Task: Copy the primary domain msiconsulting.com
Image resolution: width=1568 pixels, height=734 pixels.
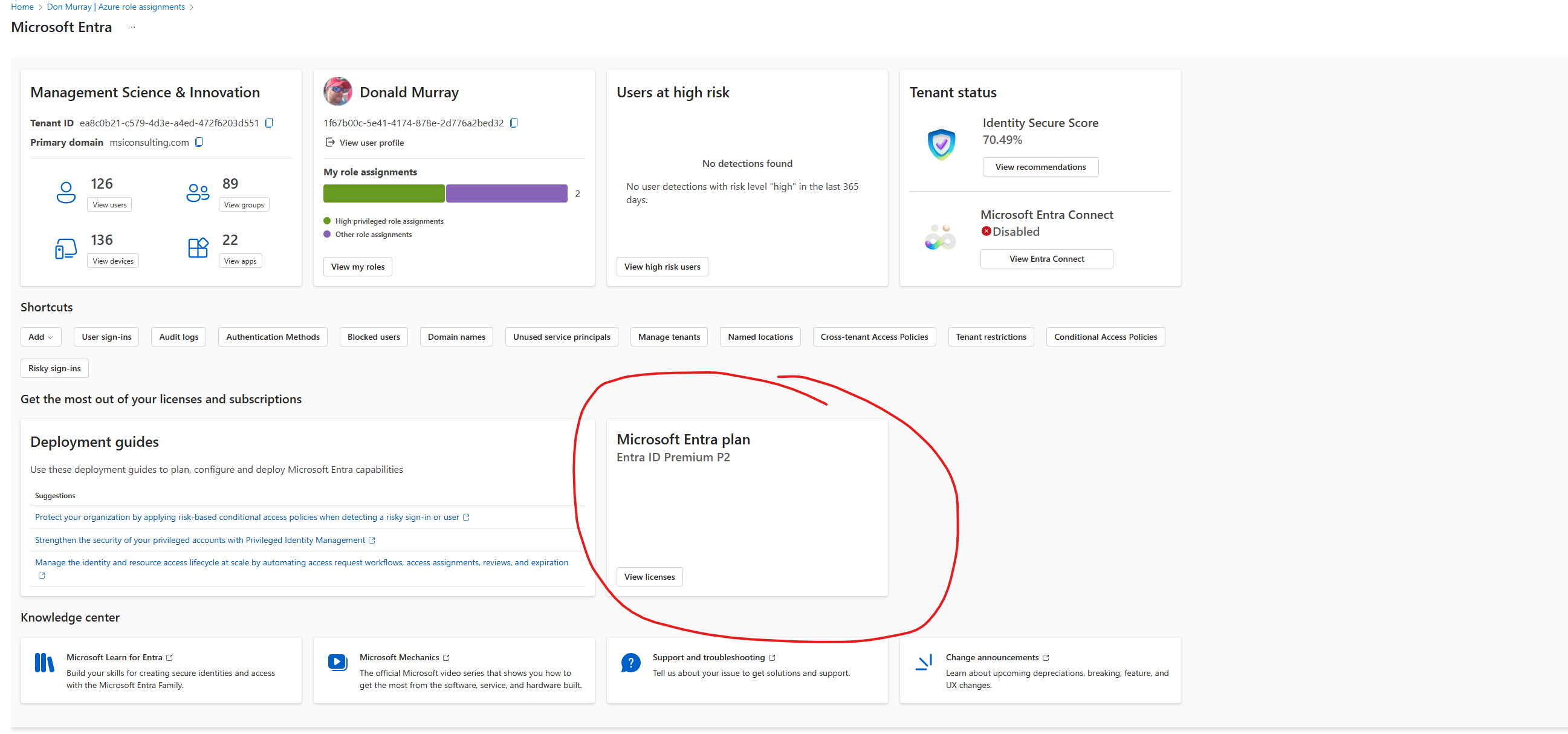Action: click(x=199, y=143)
